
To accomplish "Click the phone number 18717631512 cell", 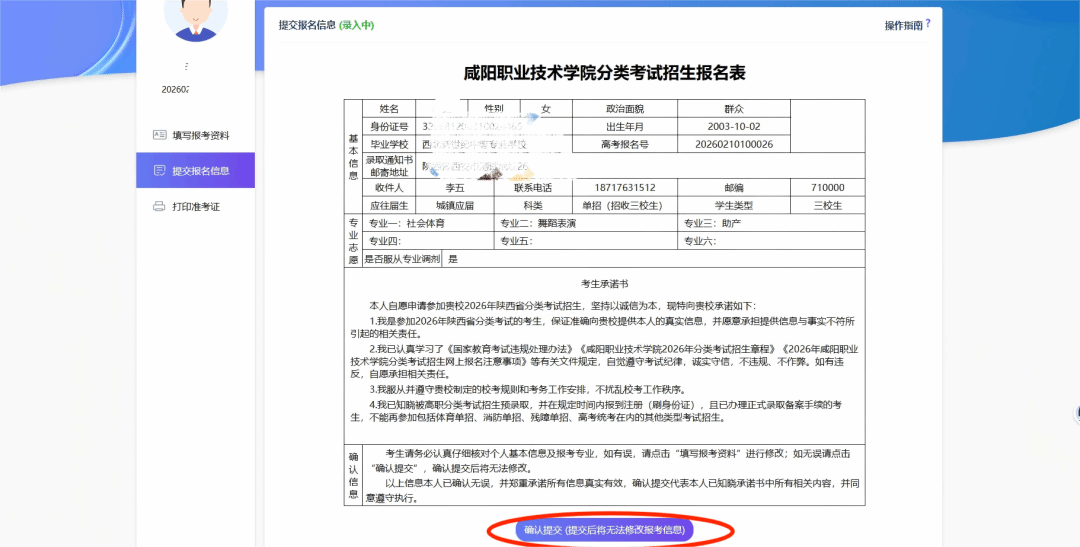I will [627, 188].
